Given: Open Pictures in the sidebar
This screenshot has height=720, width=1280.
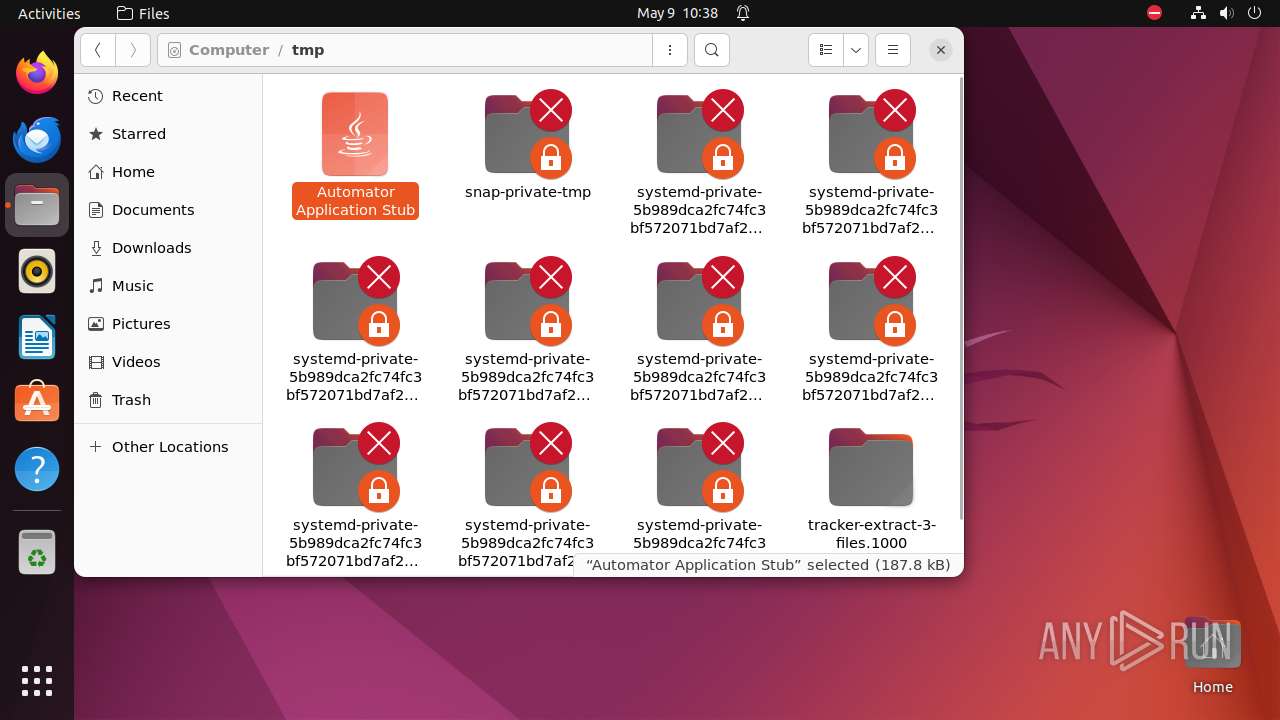Looking at the screenshot, I should click(x=168, y=324).
